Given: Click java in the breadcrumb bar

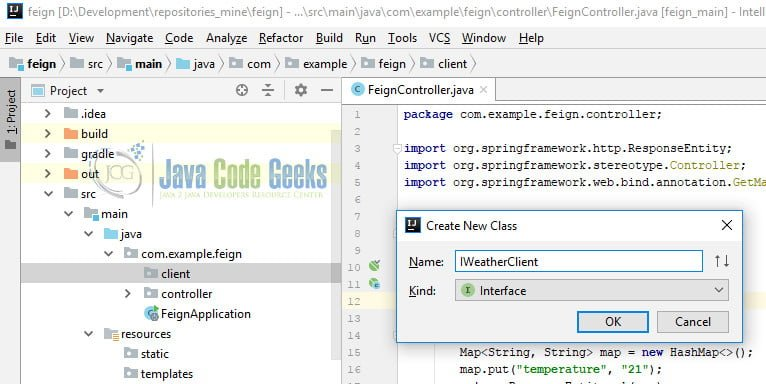Looking at the screenshot, I should 195,64.
